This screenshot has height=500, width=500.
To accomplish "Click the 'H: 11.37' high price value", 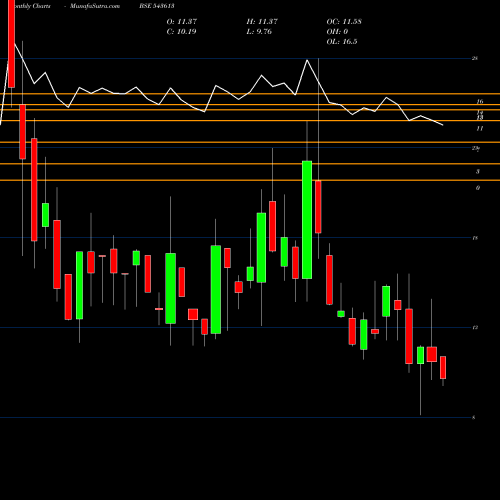I will tap(262, 22).
